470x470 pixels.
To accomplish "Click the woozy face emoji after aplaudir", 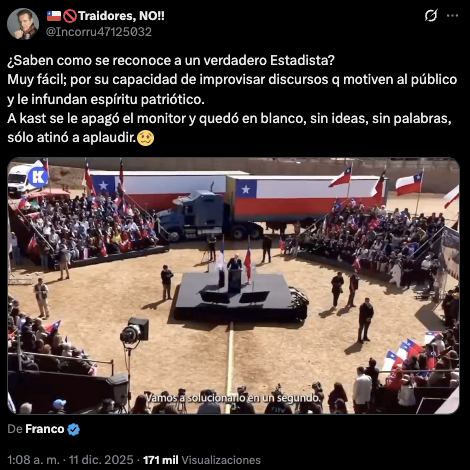I will [146, 138].
